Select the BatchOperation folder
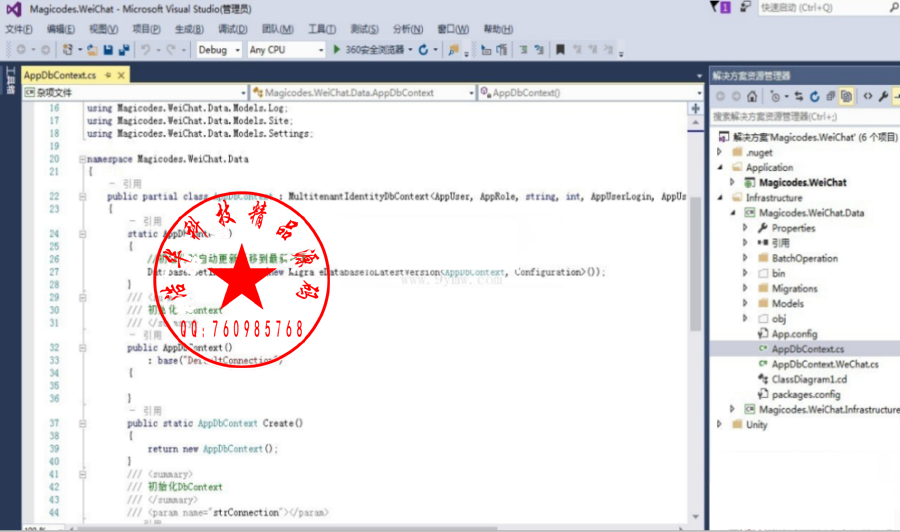Screen dimensions: 900x532 click(x=804, y=258)
